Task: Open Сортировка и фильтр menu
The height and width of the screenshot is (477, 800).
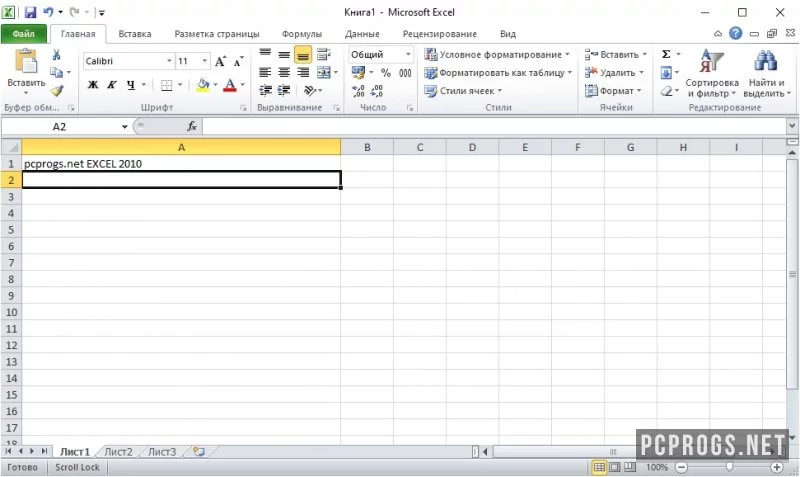Action: [712, 73]
